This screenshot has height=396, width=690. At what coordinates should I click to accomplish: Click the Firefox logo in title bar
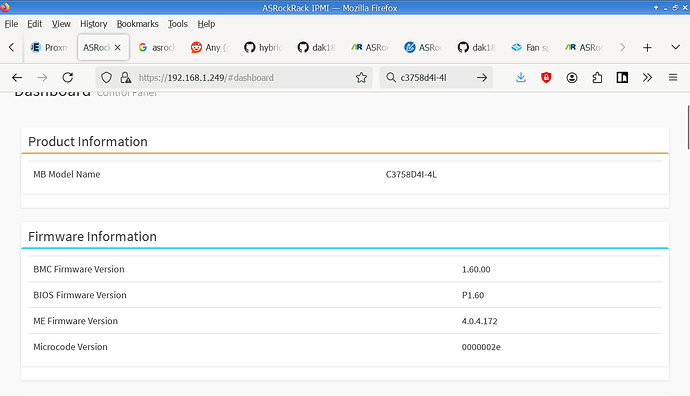pyautogui.click(x=5, y=7)
